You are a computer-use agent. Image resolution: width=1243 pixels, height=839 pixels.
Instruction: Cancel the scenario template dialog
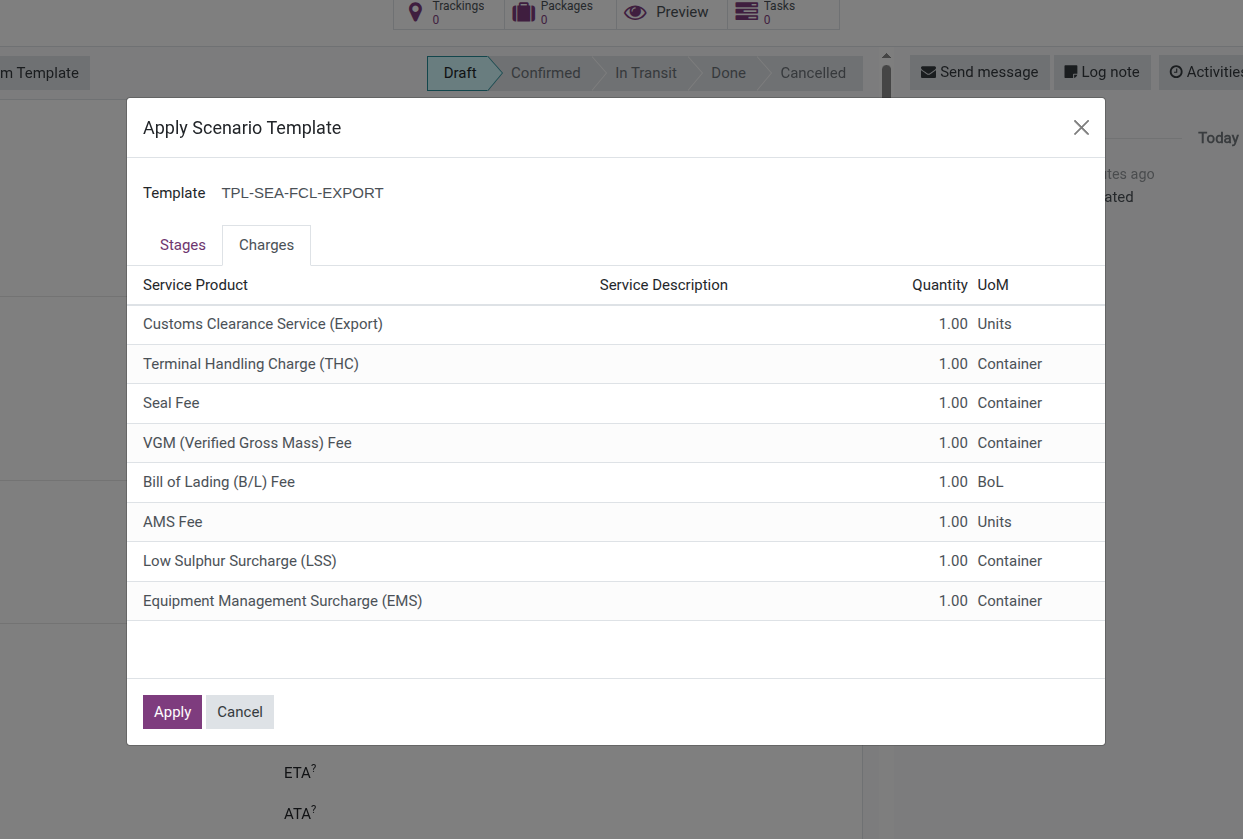coord(240,712)
